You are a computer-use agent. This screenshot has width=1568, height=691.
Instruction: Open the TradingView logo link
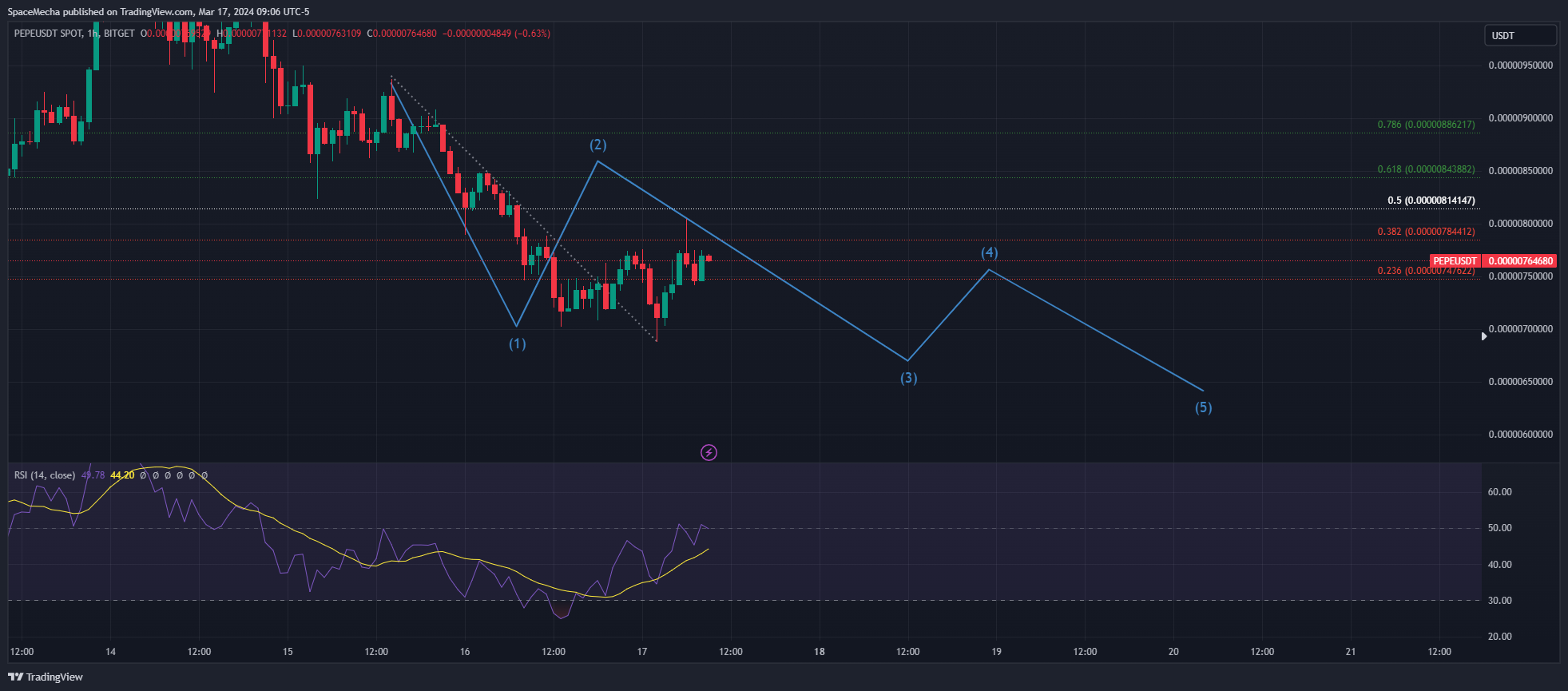pyautogui.click(x=46, y=677)
